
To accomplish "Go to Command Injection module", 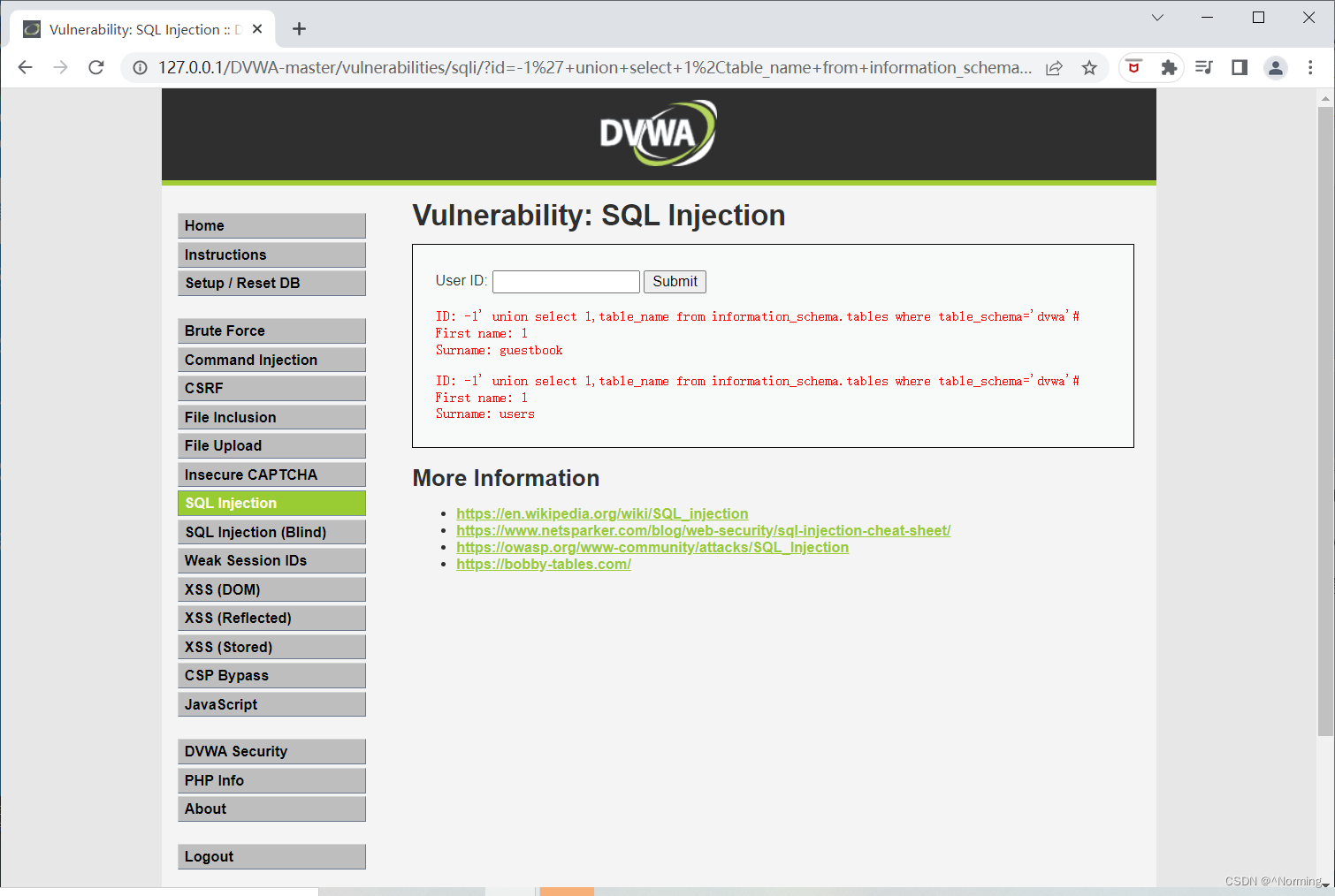I will 271,360.
